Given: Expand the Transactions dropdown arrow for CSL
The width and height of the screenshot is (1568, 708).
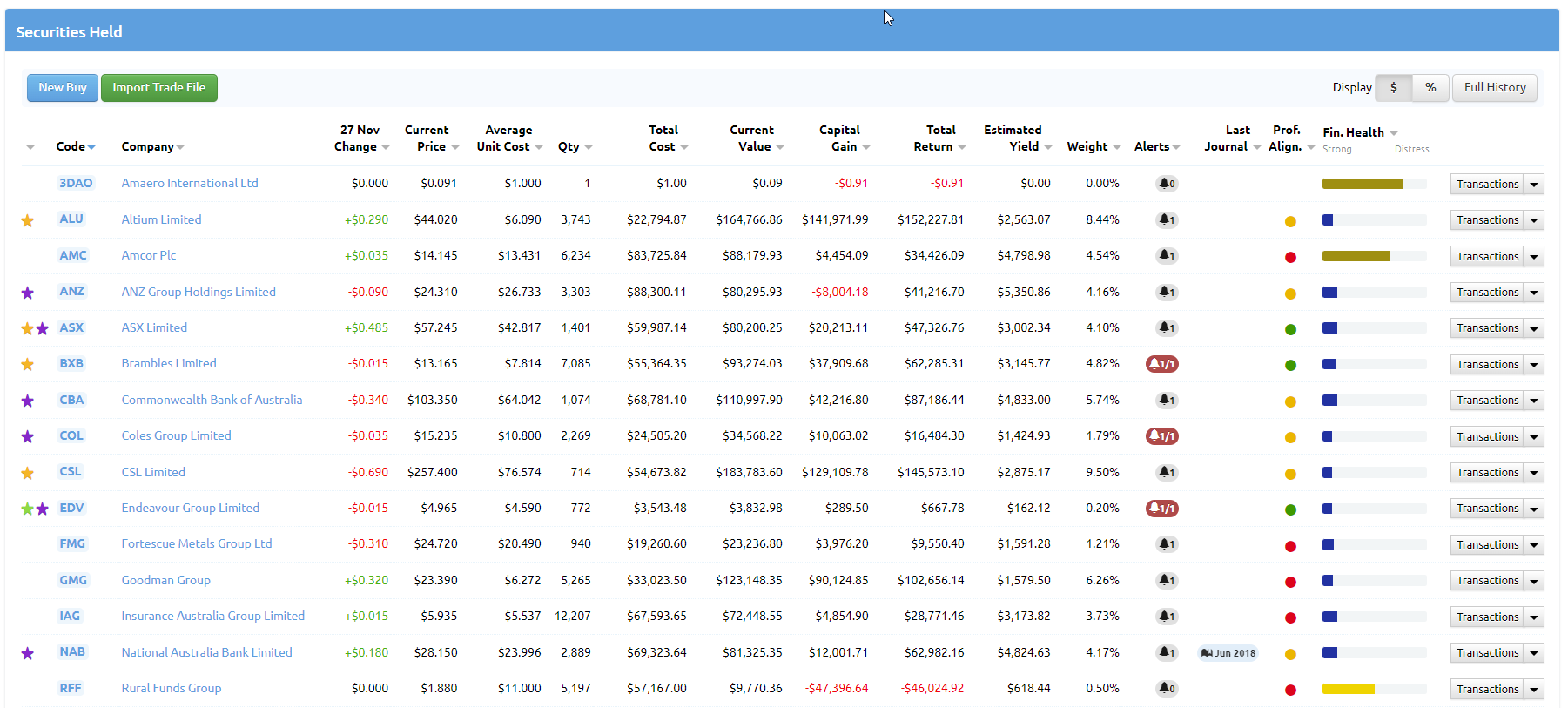Looking at the screenshot, I should pos(1534,473).
